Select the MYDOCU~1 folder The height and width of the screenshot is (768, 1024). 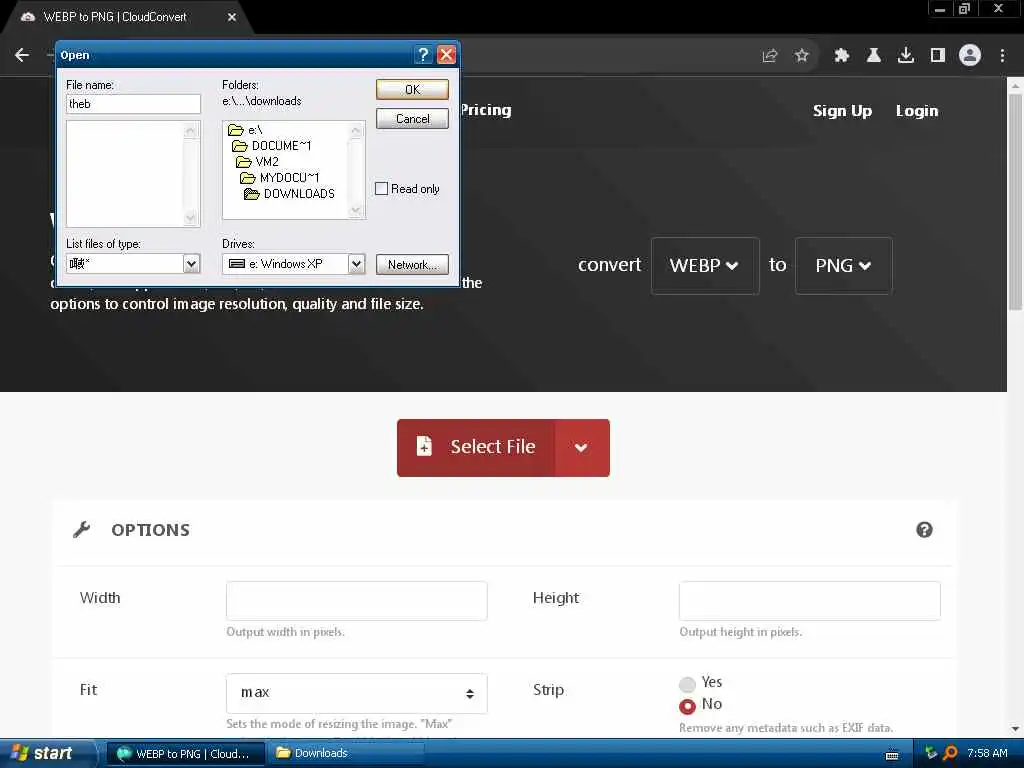pyautogui.click(x=280, y=178)
